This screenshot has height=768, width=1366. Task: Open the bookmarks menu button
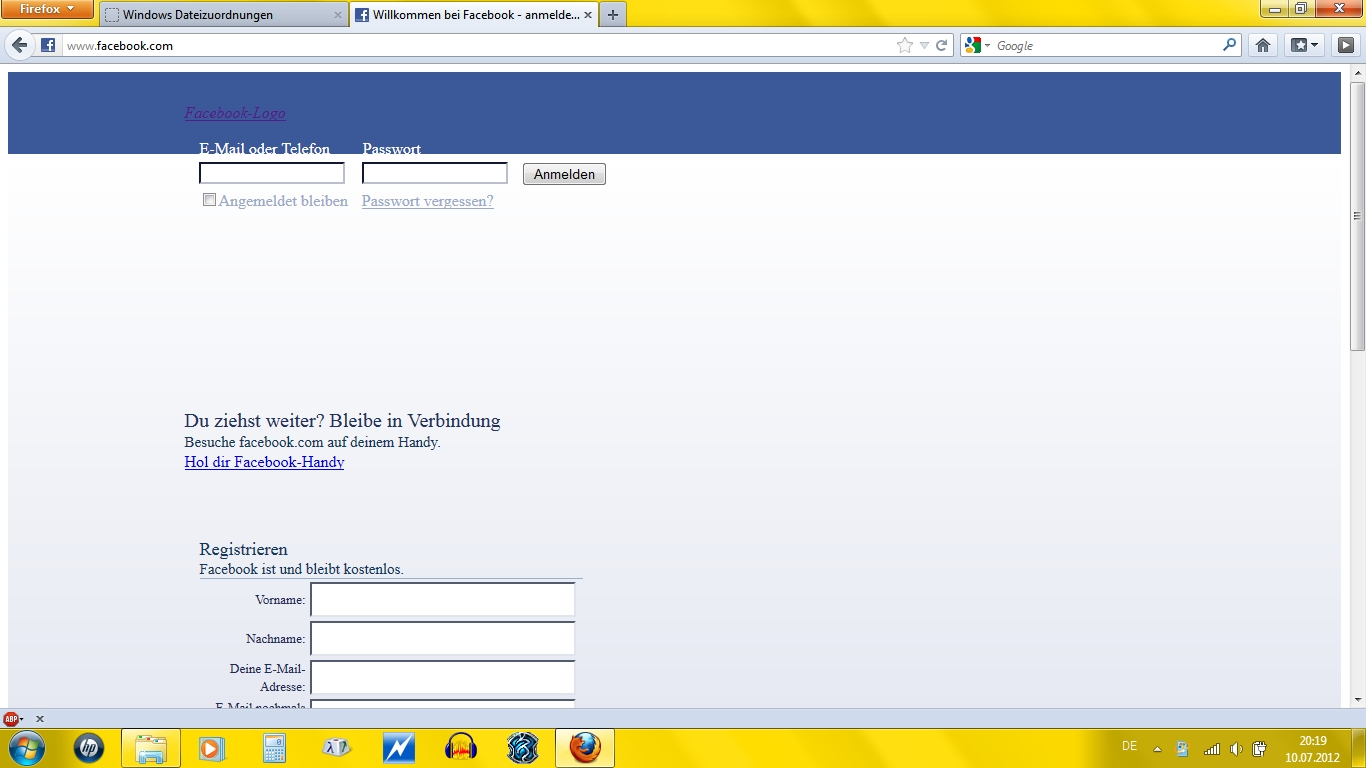point(1303,45)
